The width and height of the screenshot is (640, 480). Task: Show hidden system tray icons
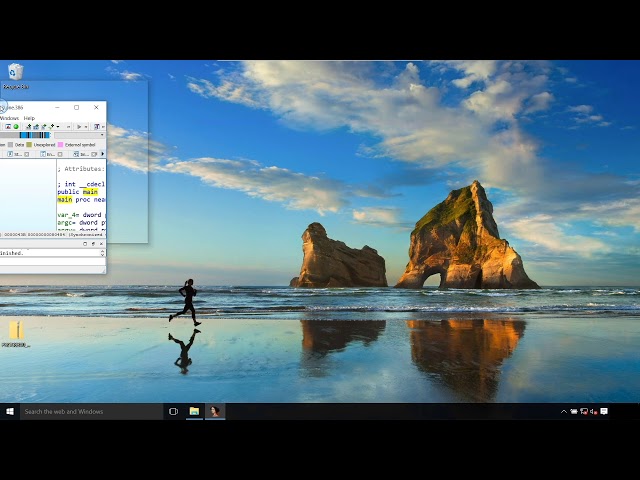tap(564, 411)
